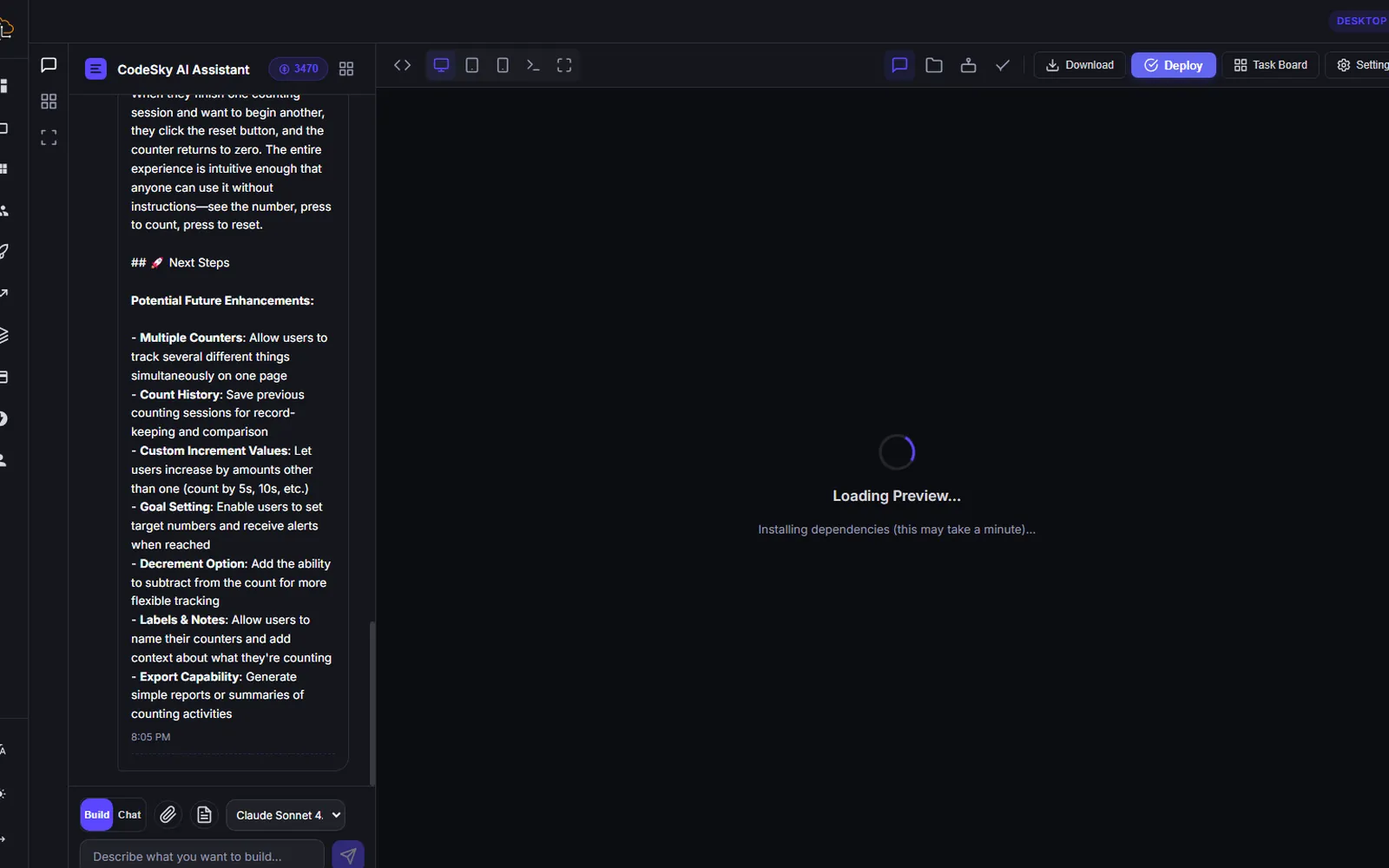Open the grid icon beside the 3470 badge
This screenshot has width=1389, height=868.
coord(346,69)
